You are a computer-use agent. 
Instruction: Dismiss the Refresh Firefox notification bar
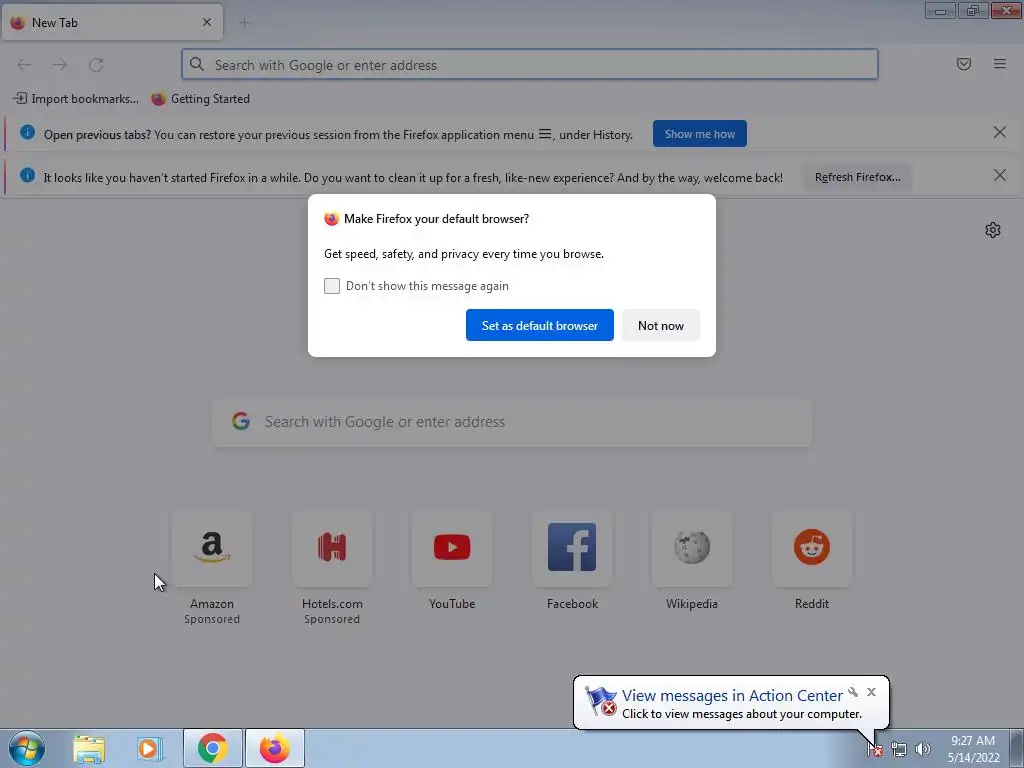pyautogui.click(x=999, y=176)
